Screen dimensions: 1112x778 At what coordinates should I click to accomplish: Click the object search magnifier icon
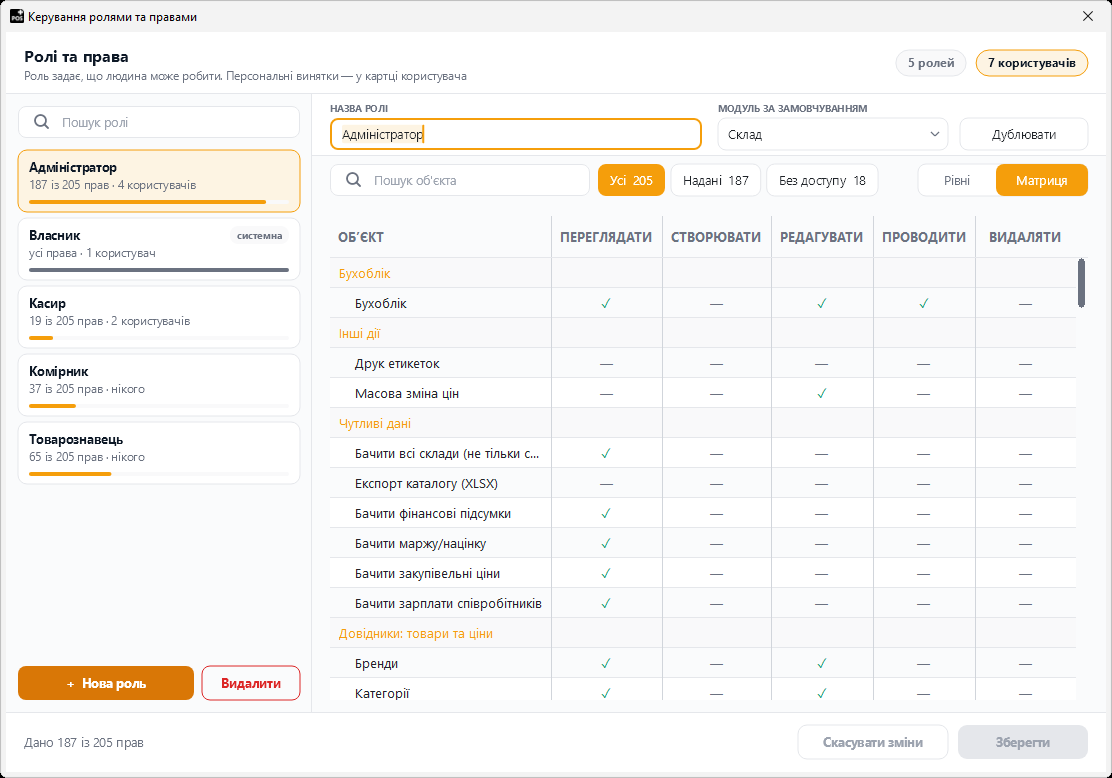[354, 180]
